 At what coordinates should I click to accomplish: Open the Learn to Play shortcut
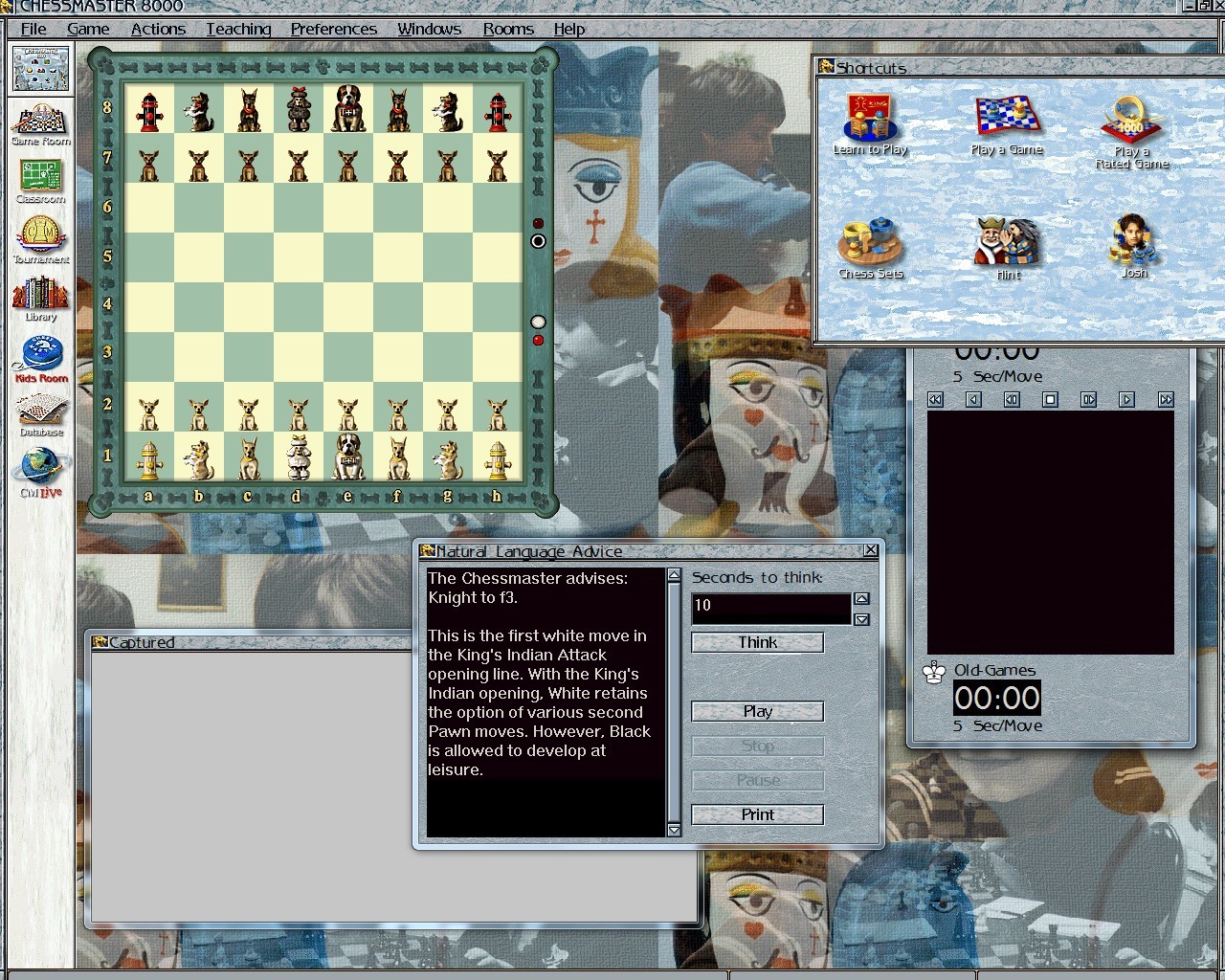870,124
